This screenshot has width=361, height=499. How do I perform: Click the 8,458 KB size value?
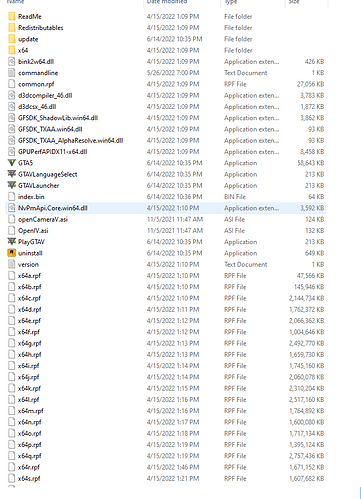[x=312, y=152]
